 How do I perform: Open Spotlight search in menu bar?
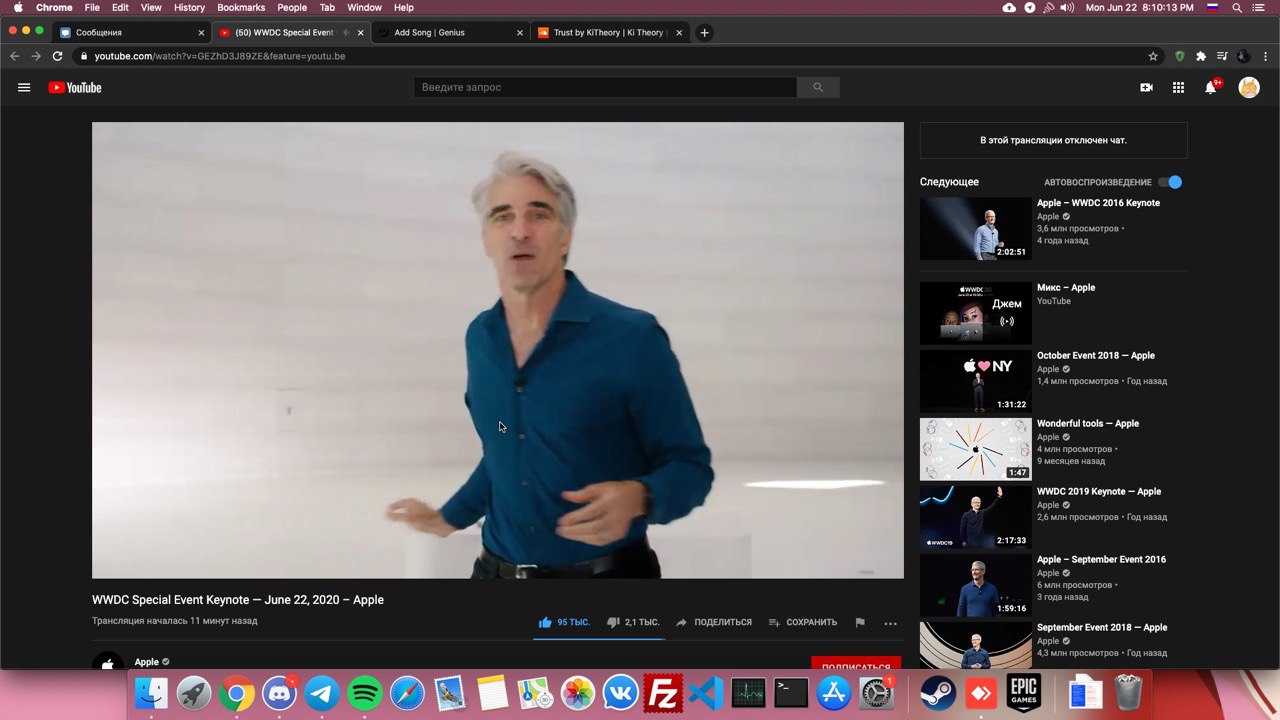coord(1237,7)
